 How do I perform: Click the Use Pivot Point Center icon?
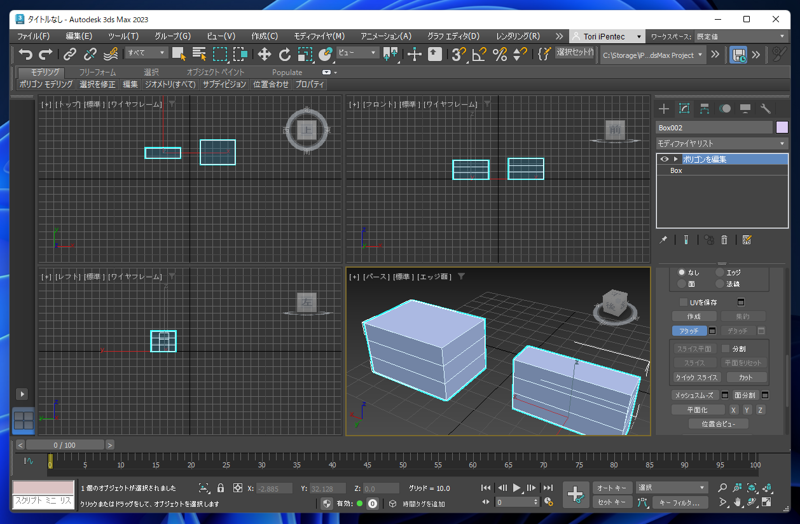(390, 54)
